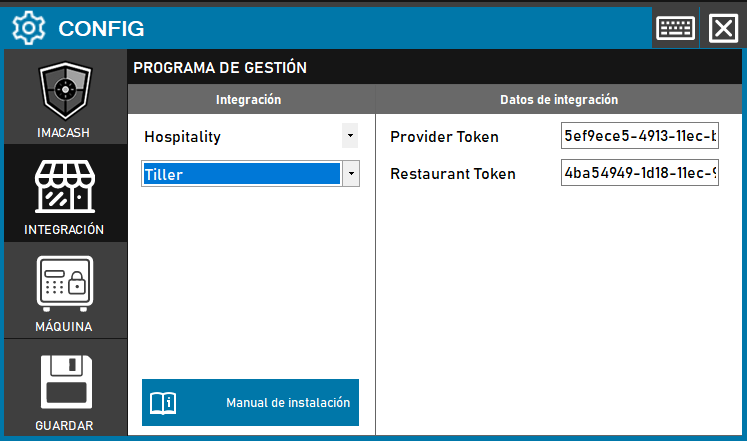Select the INTEGRACIÓN tab label
Screen dimensions: 747x441
point(65,229)
